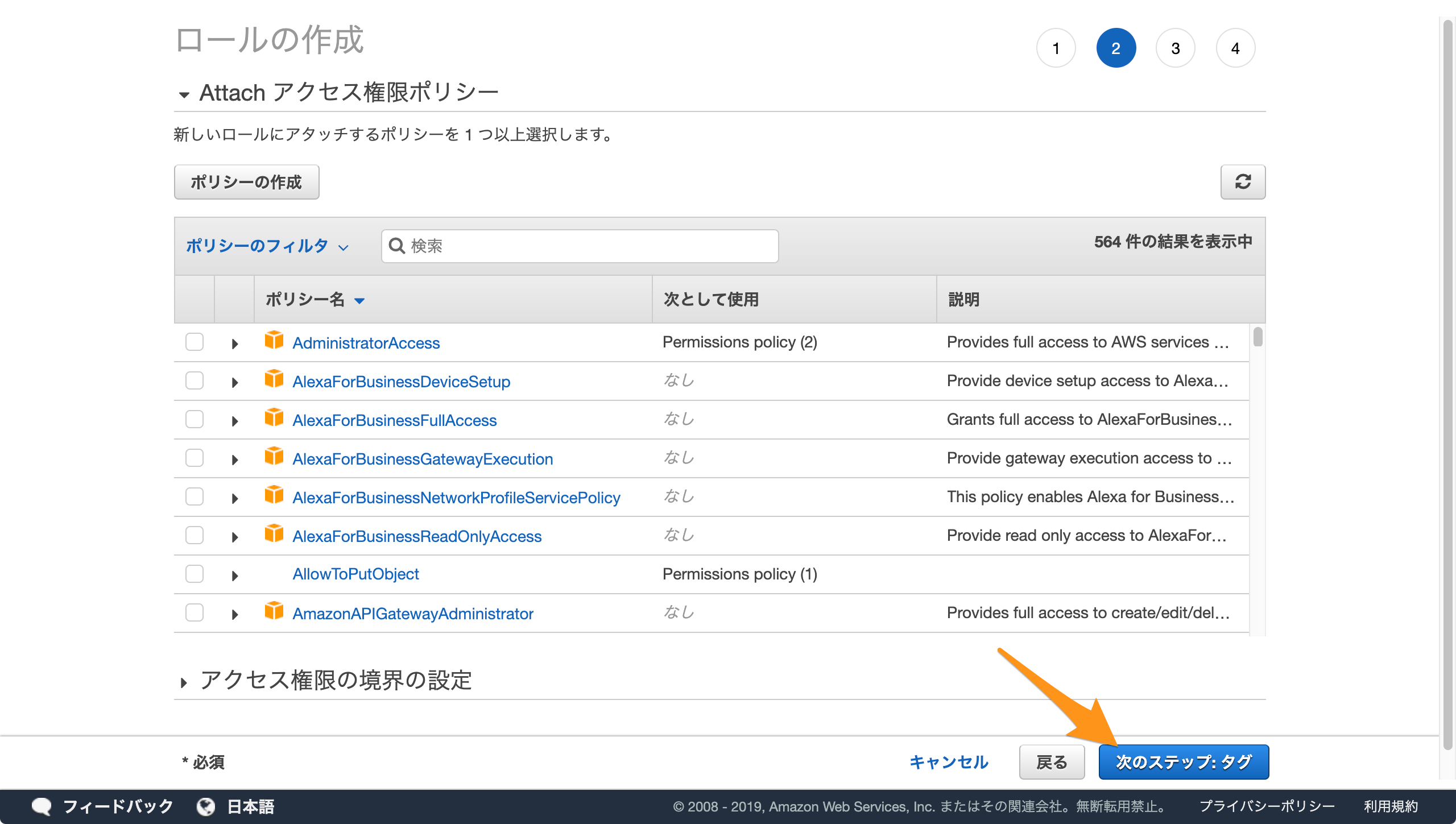Open the ポリシーのフィルタ dropdown
This screenshot has height=824, width=1456.
click(x=267, y=246)
